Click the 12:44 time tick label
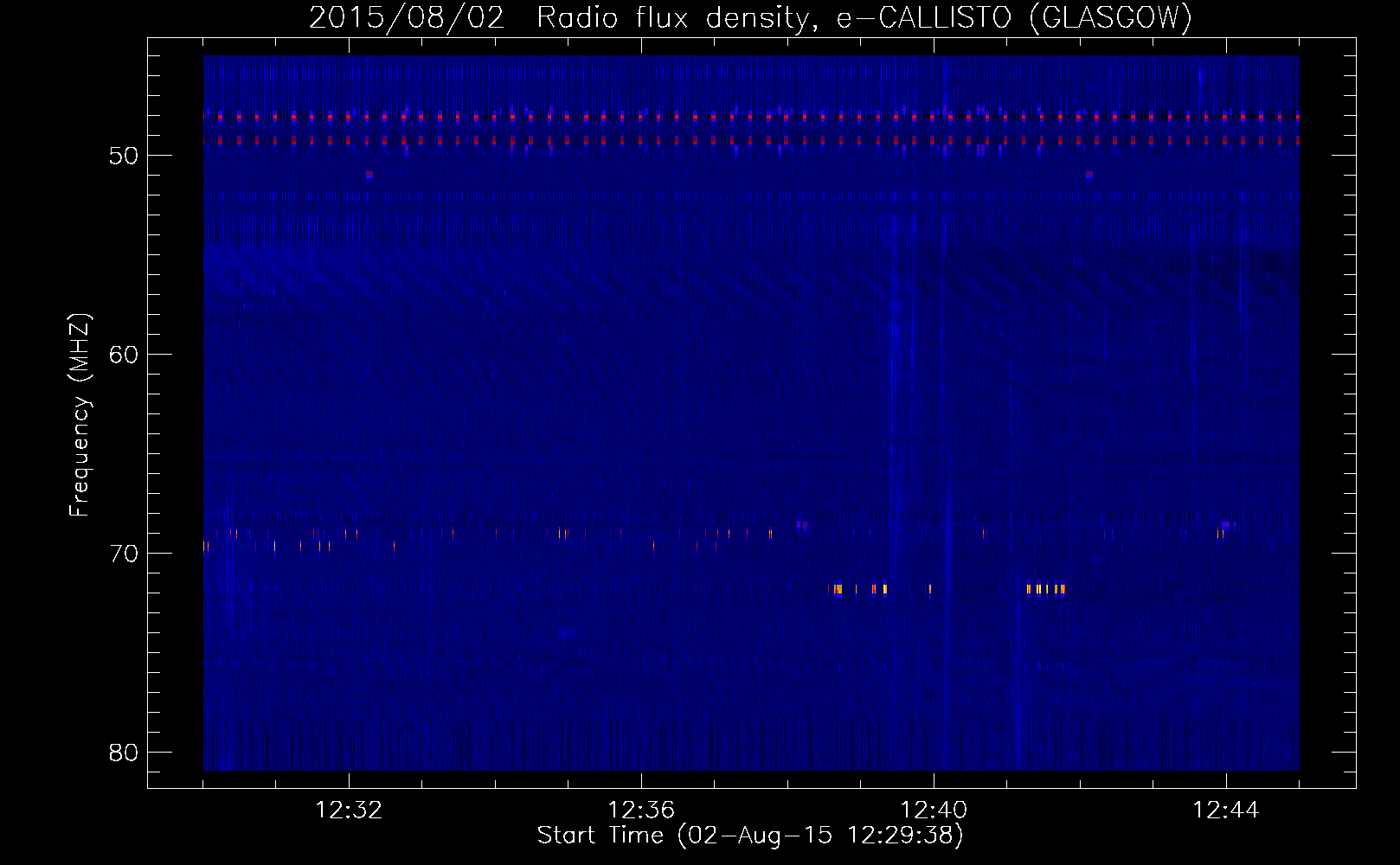The image size is (1400, 865). tap(1226, 811)
